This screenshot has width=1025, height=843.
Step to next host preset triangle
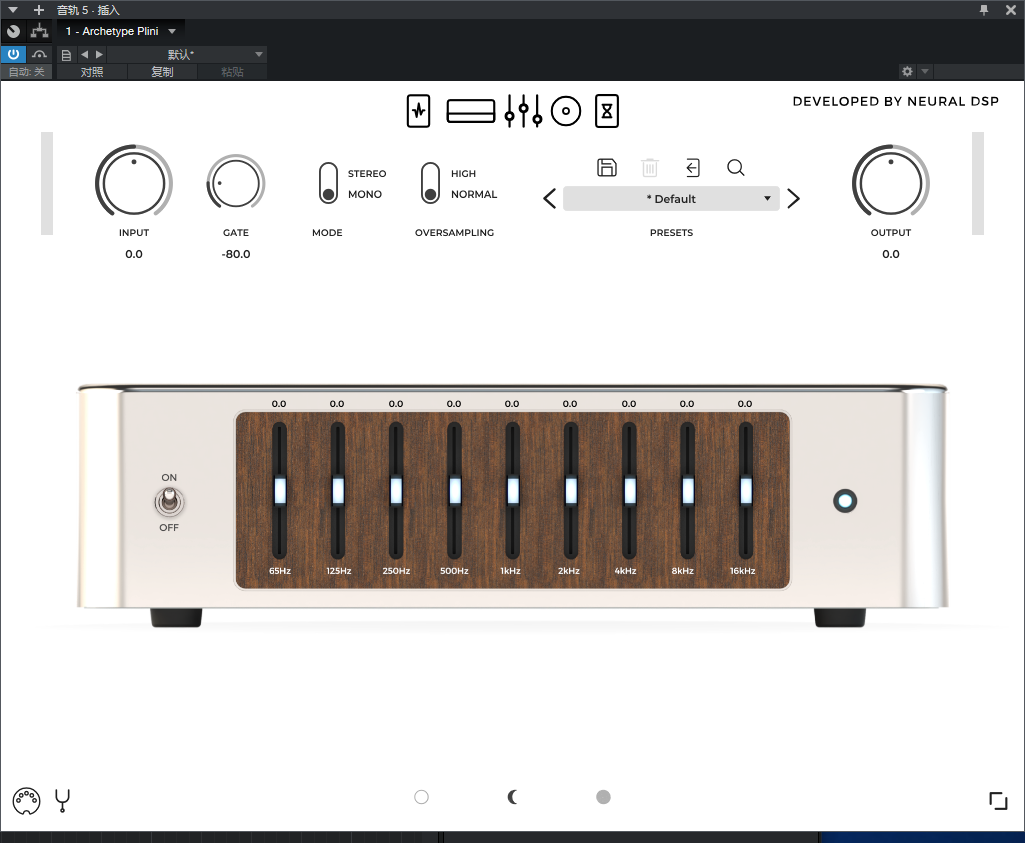[99, 54]
